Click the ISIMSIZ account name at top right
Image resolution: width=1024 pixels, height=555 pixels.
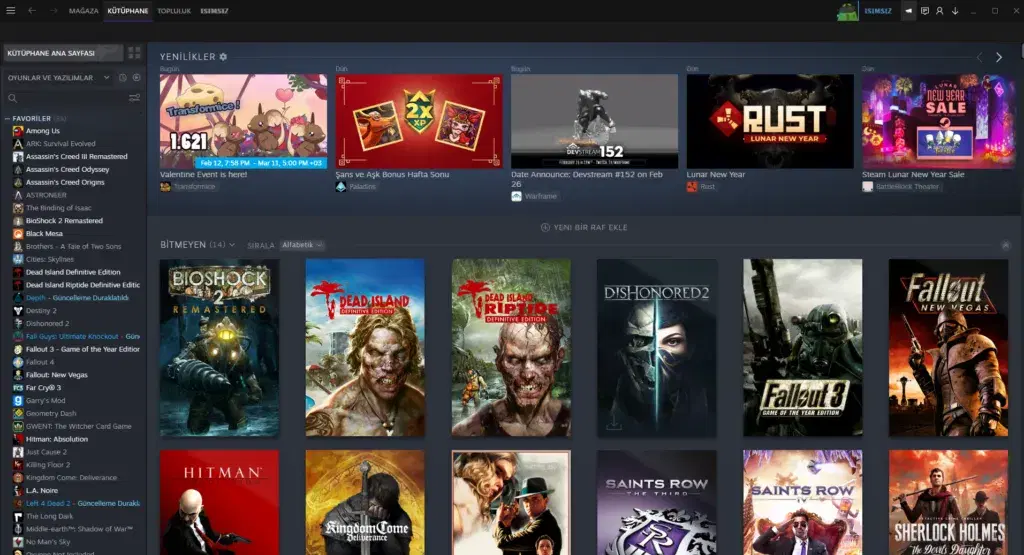[878, 11]
